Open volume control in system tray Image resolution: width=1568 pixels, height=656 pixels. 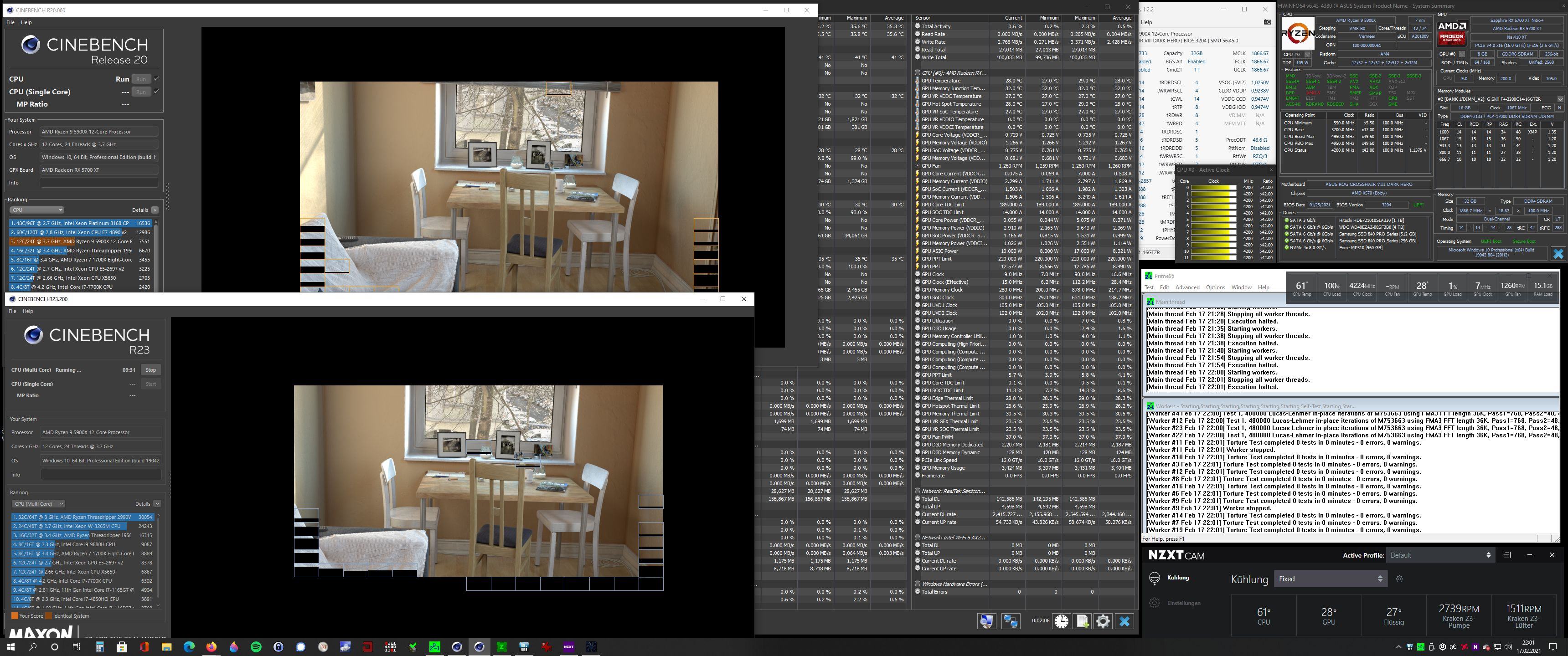[1508, 647]
